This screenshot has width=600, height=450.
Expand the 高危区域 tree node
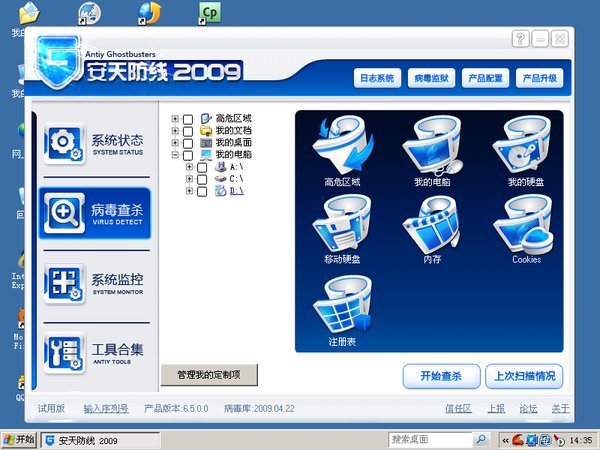pyautogui.click(x=175, y=119)
